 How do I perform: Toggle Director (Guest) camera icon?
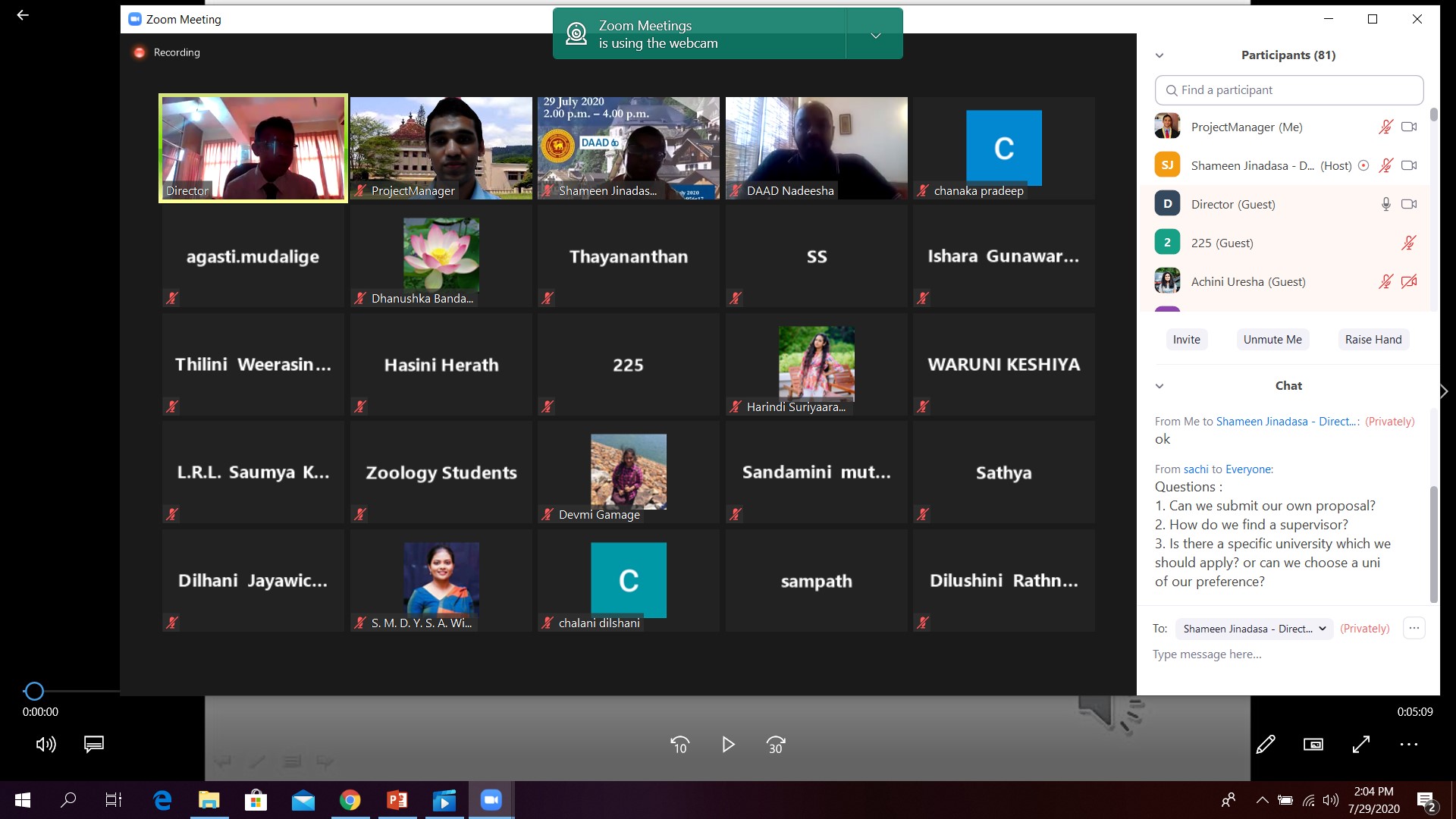pos(1409,204)
